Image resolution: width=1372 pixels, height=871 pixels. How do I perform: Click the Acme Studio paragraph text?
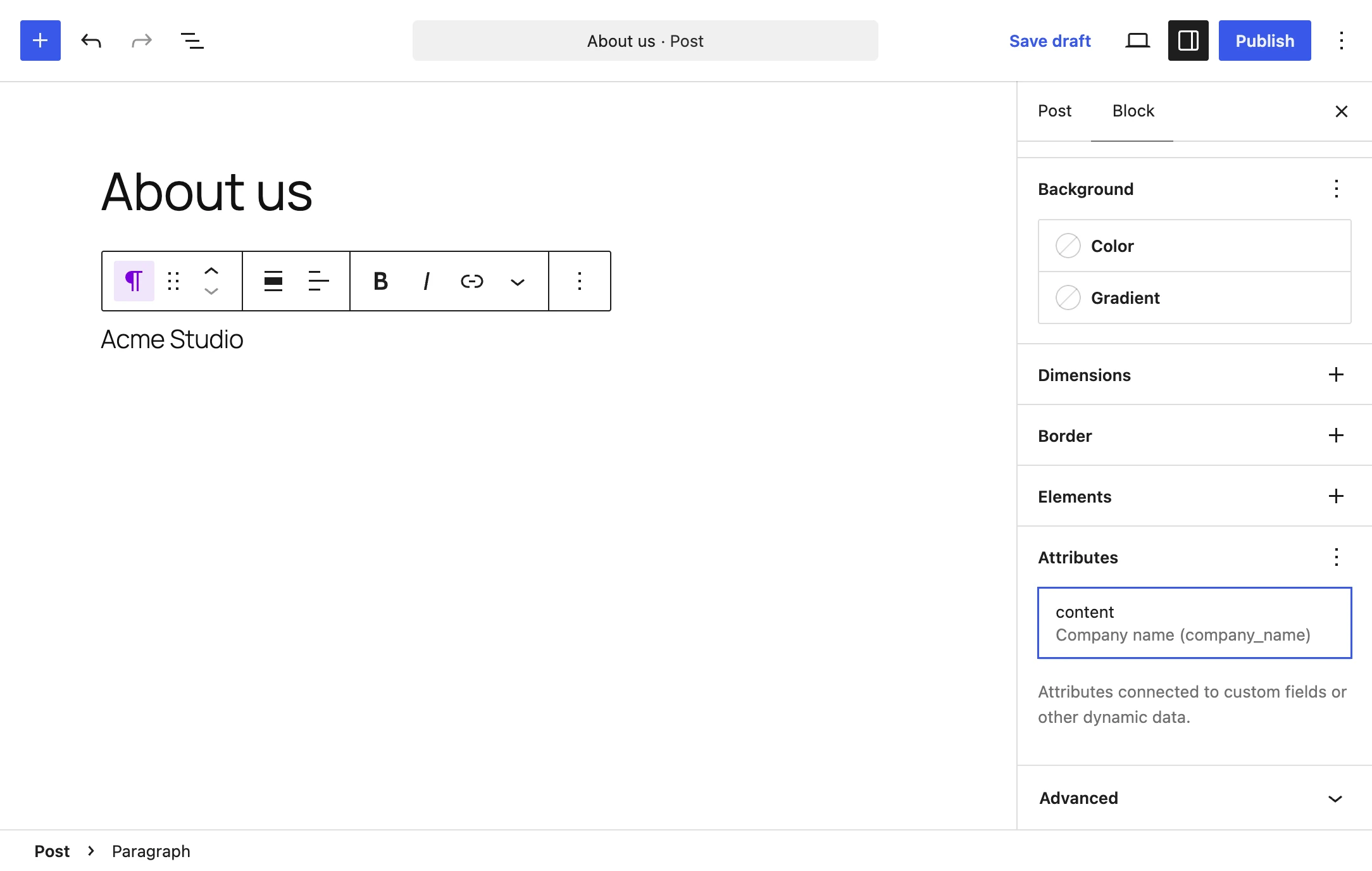point(172,339)
